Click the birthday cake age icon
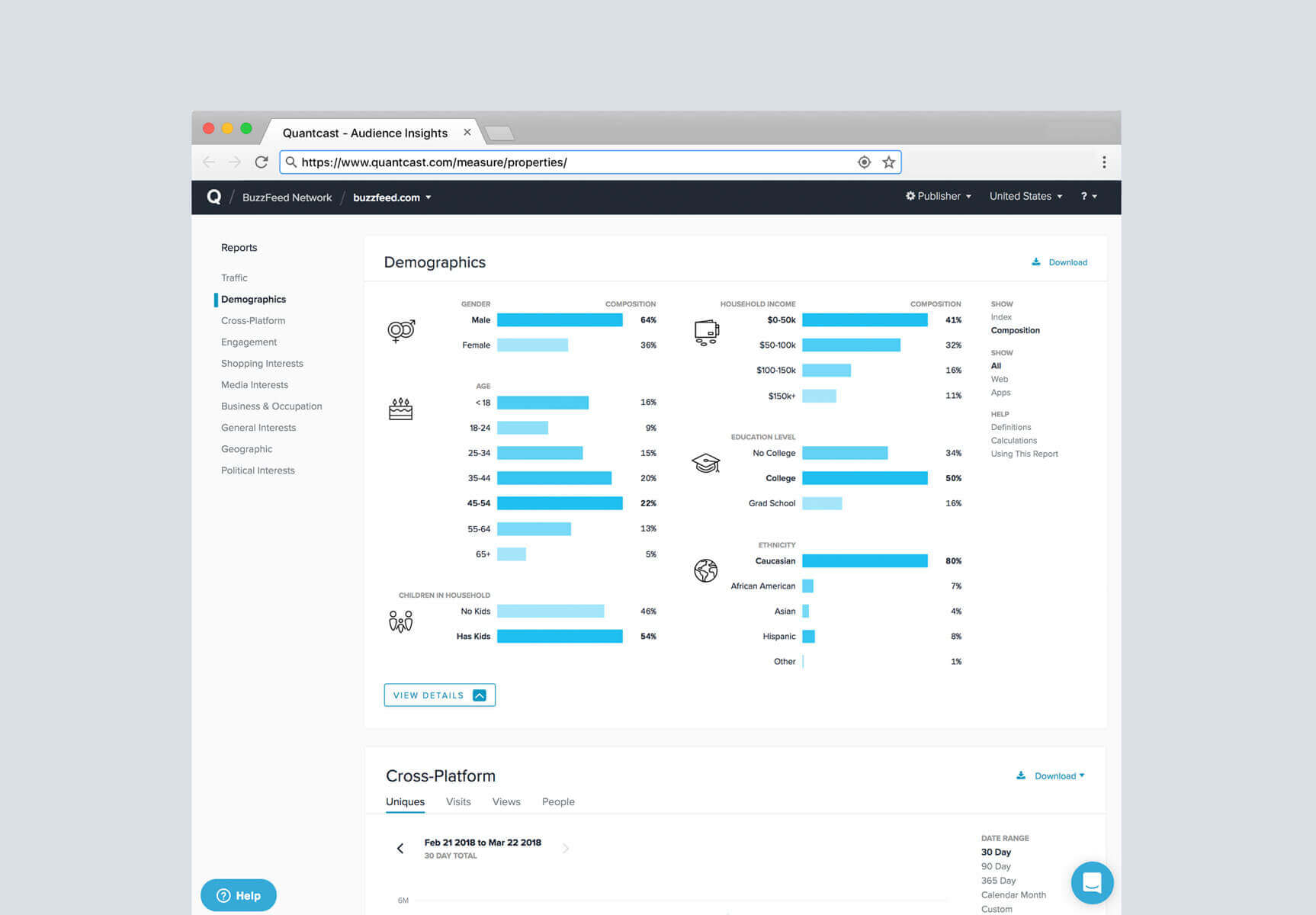The height and width of the screenshot is (915, 1316). pyautogui.click(x=400, y=409)
